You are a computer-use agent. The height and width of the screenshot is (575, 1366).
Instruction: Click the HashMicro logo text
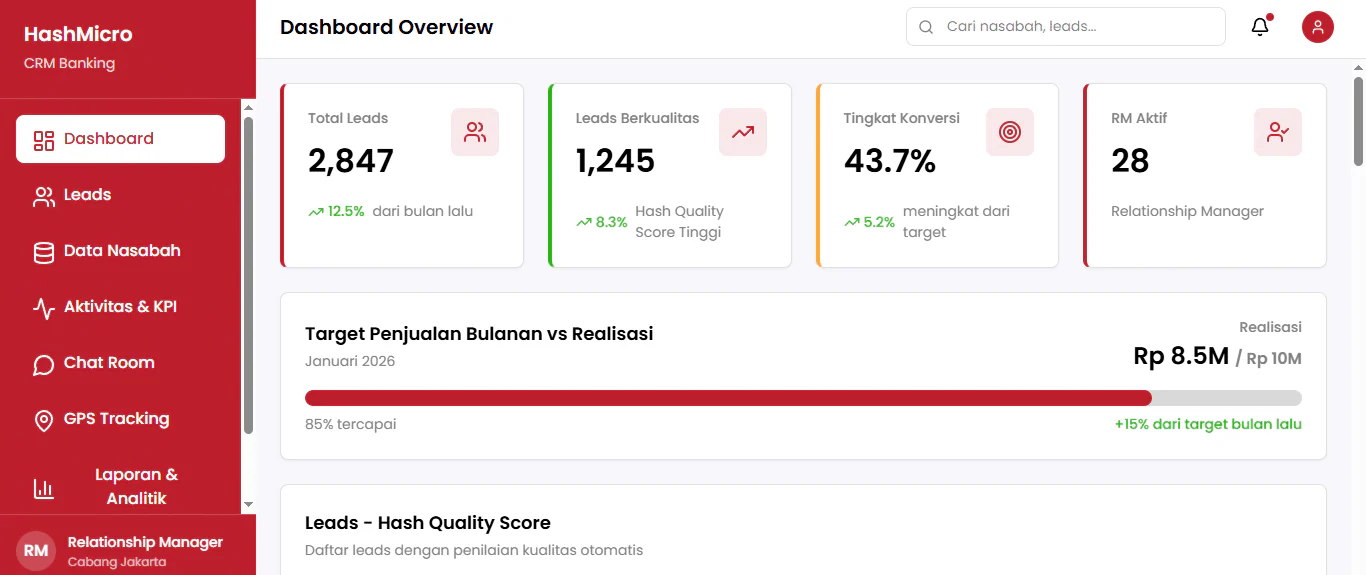point(78,35)
